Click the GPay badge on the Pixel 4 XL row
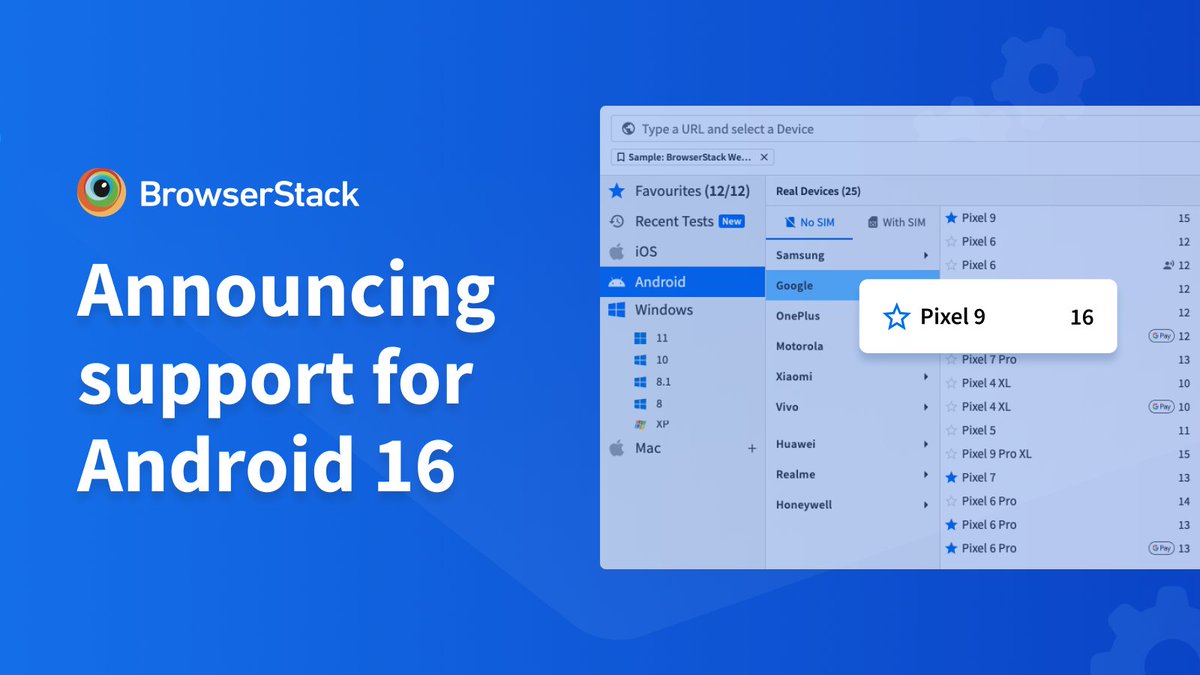Image resolution: width=1200 pixels, height=675 pixels. [1160, 407]
